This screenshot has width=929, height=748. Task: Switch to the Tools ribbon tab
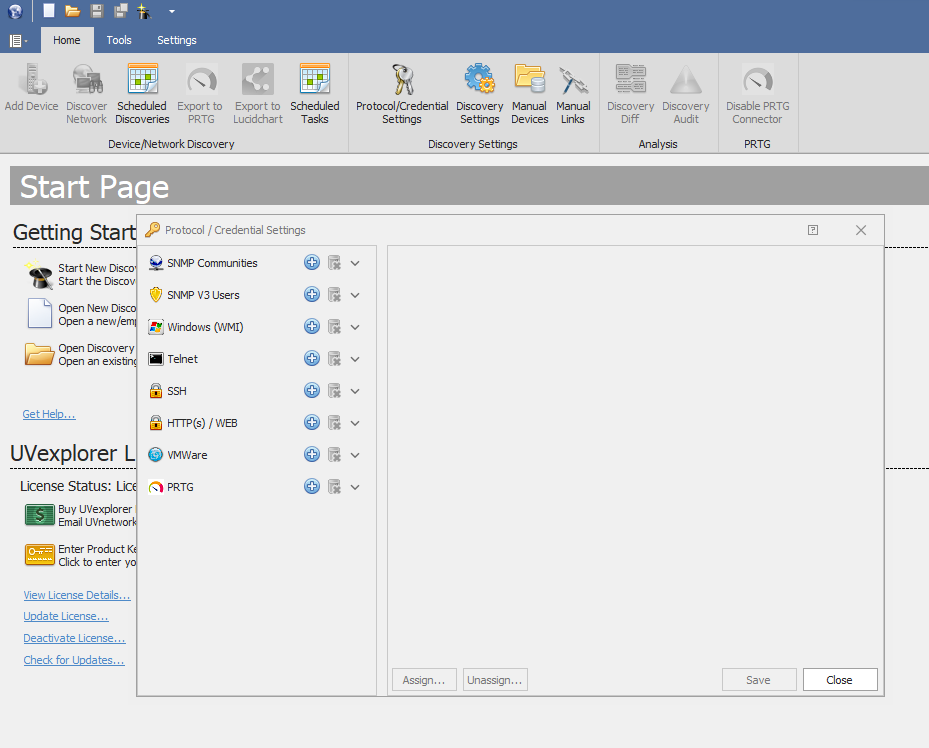point(119,40)
